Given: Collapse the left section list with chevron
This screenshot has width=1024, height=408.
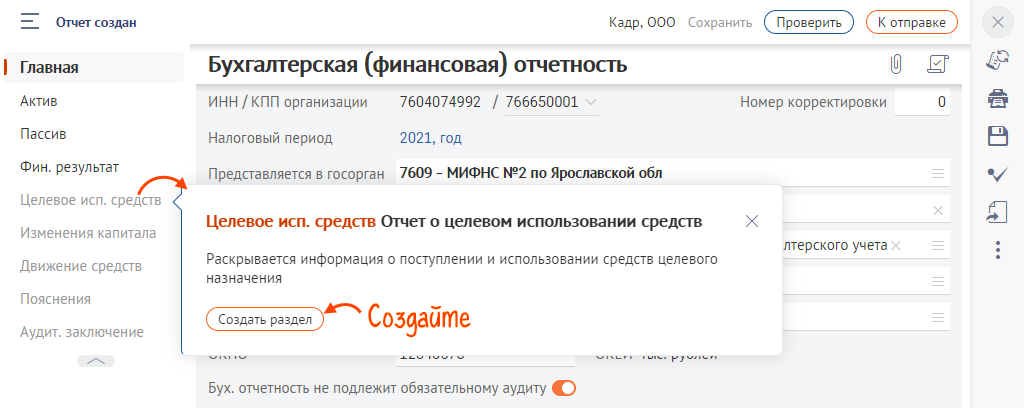Looking at the screenshot, I should click(95, 361).
